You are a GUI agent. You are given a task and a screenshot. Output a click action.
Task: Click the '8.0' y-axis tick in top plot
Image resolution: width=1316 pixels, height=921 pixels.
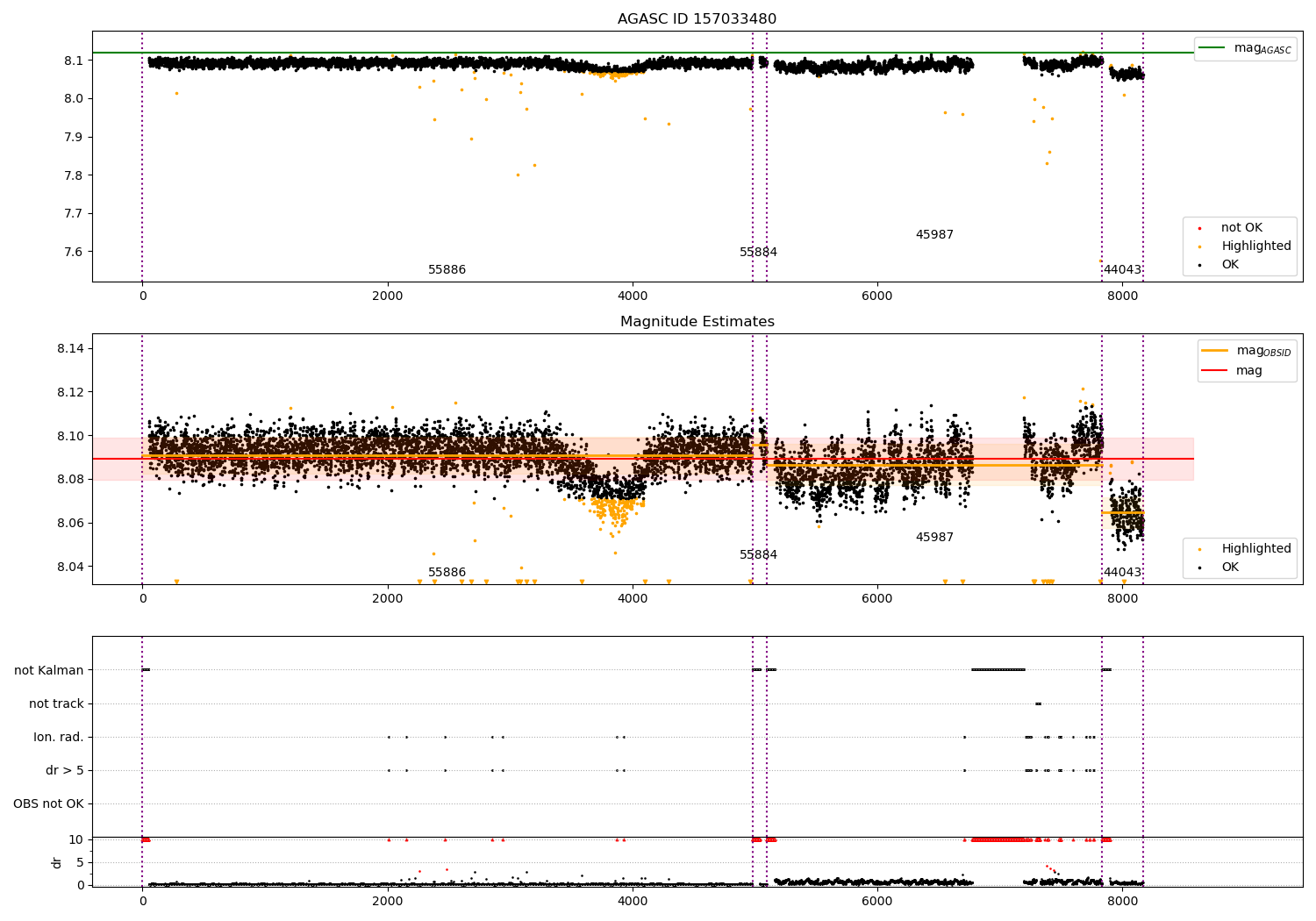(x=74, y=99)
